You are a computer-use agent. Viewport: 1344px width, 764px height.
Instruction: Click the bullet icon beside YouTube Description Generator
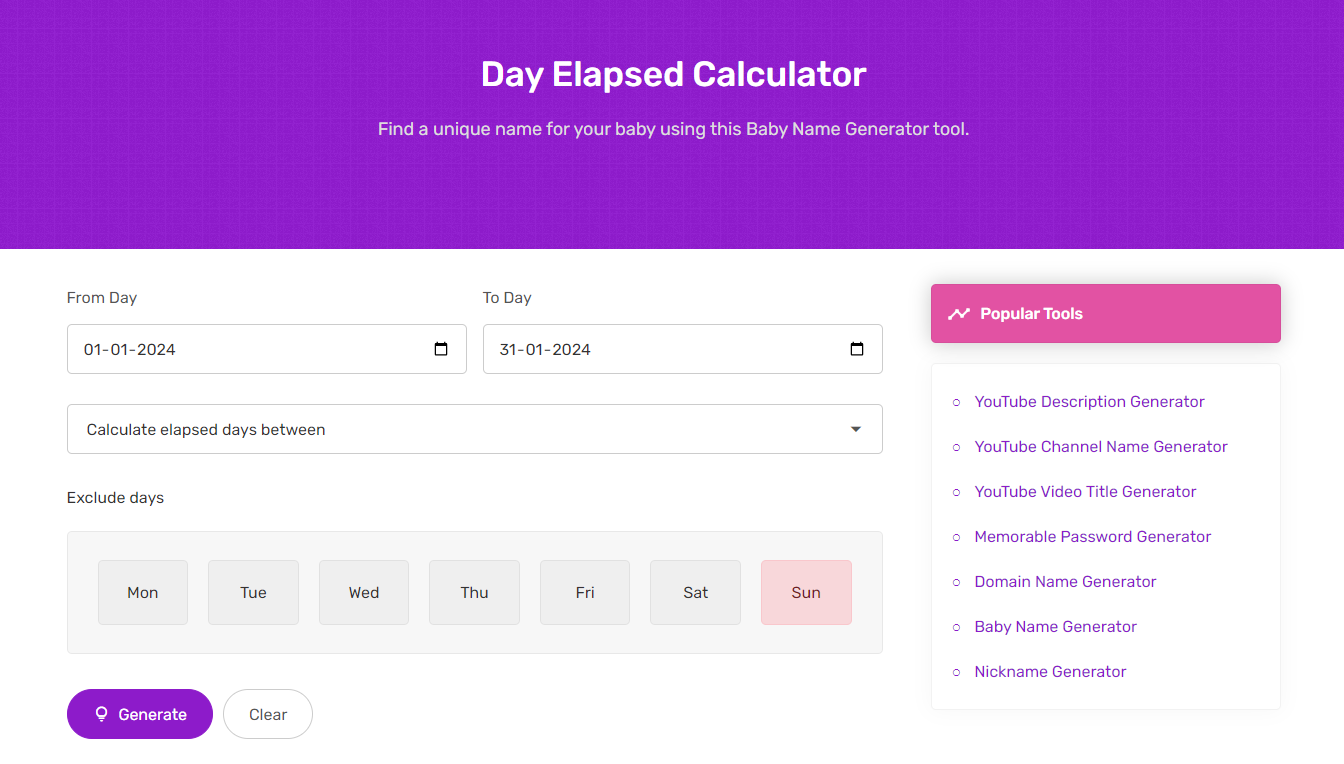(955, 402)
